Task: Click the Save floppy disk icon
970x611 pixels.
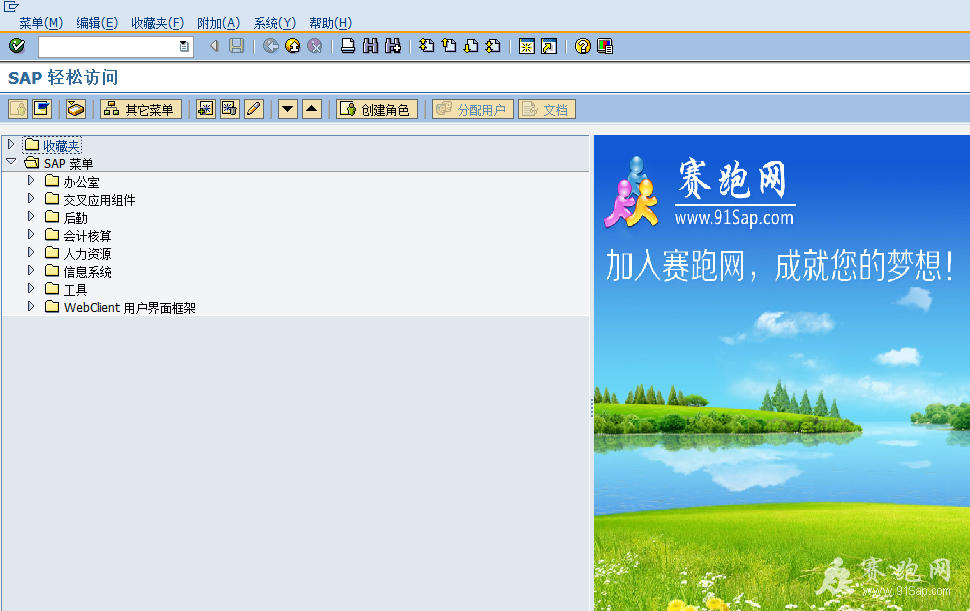Action: click(x=236, y=46)
